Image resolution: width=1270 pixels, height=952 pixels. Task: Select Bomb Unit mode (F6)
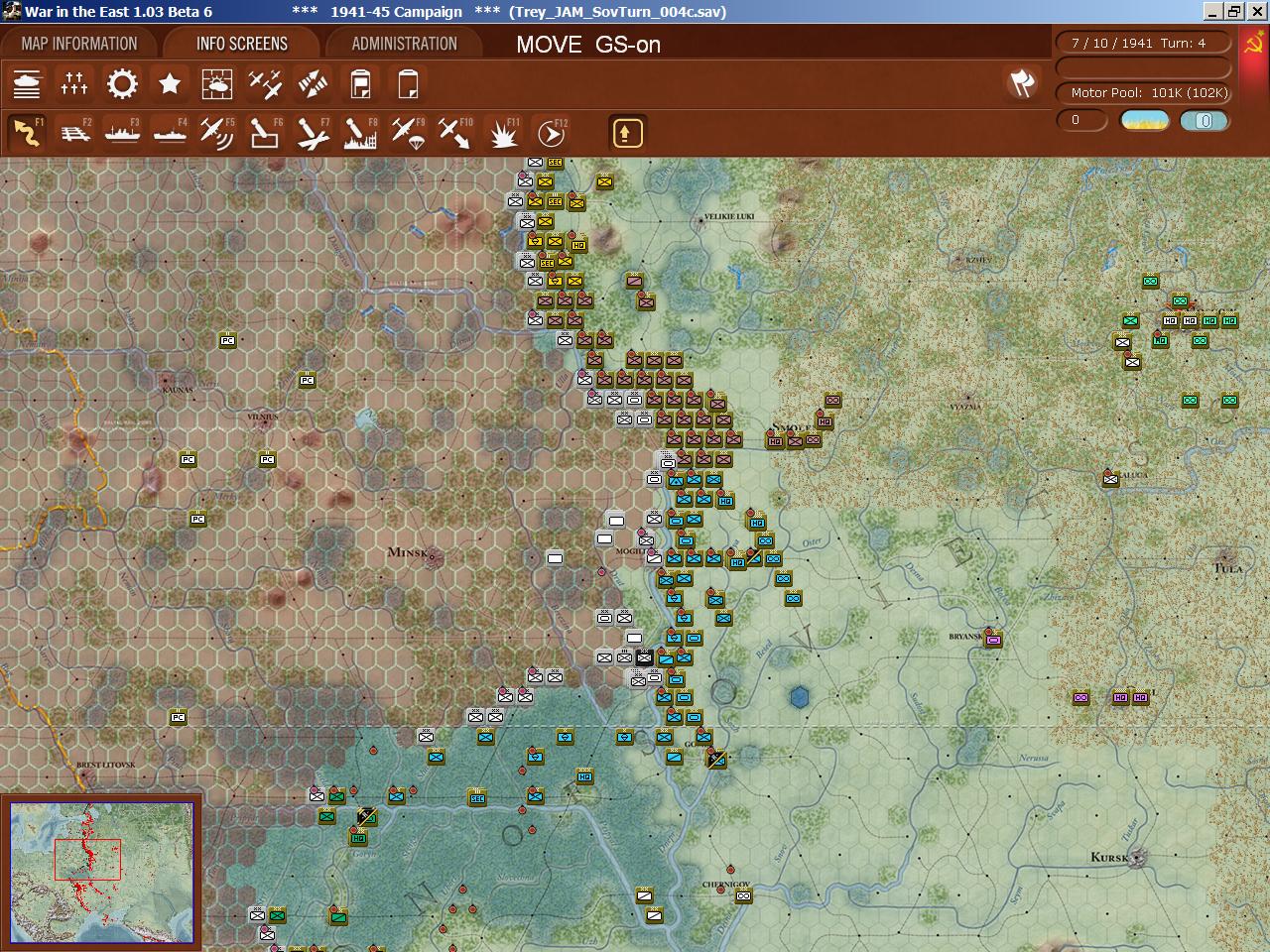pos(265,132)
